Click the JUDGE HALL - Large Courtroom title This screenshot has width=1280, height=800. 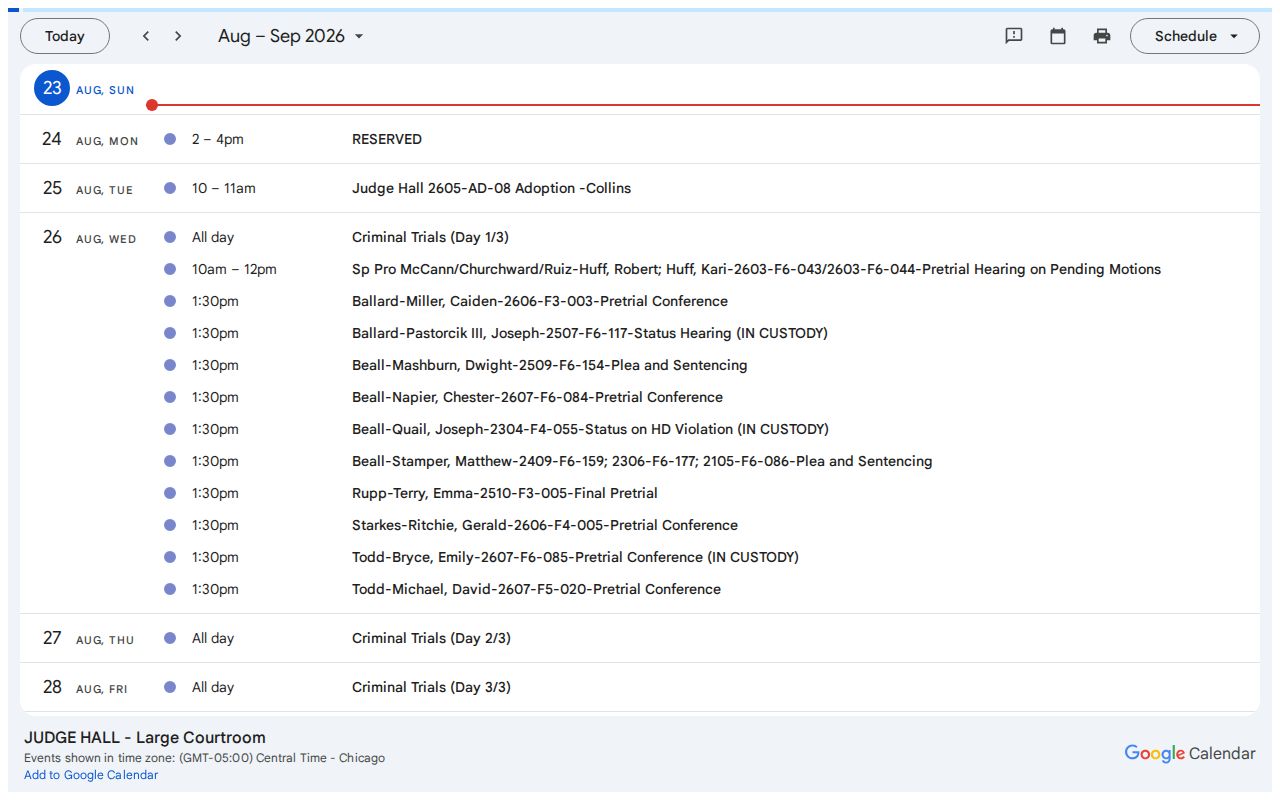tap(145, 738)
